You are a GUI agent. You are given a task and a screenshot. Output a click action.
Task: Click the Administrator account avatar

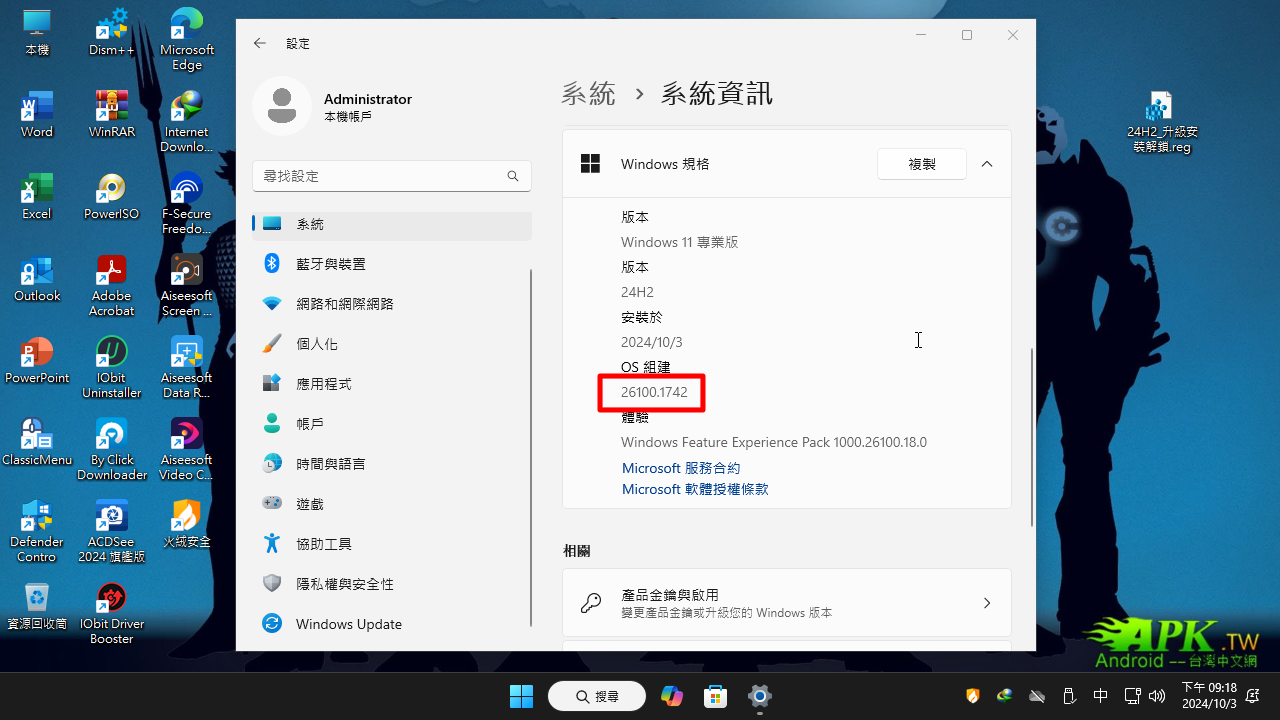[x=282, y=106]
